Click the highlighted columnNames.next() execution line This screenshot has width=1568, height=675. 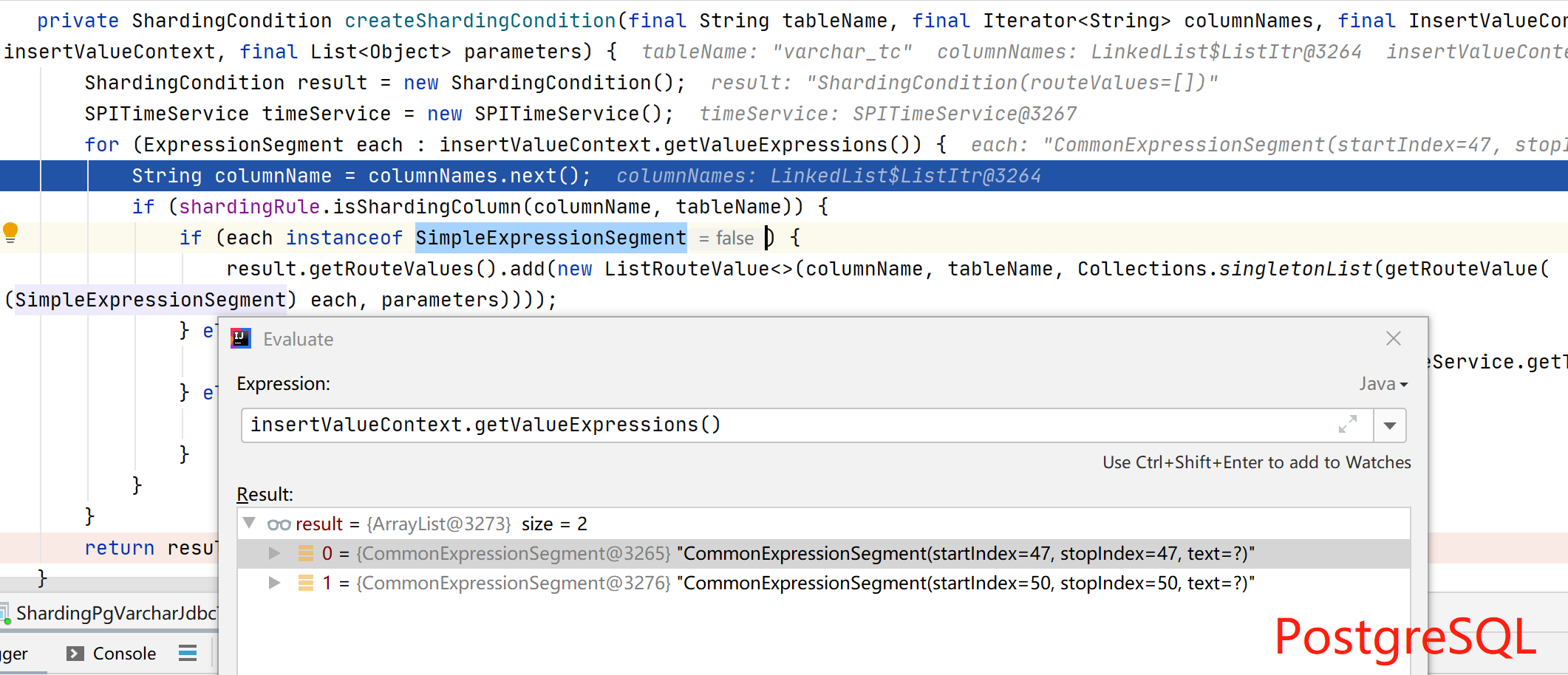(362, 176)
